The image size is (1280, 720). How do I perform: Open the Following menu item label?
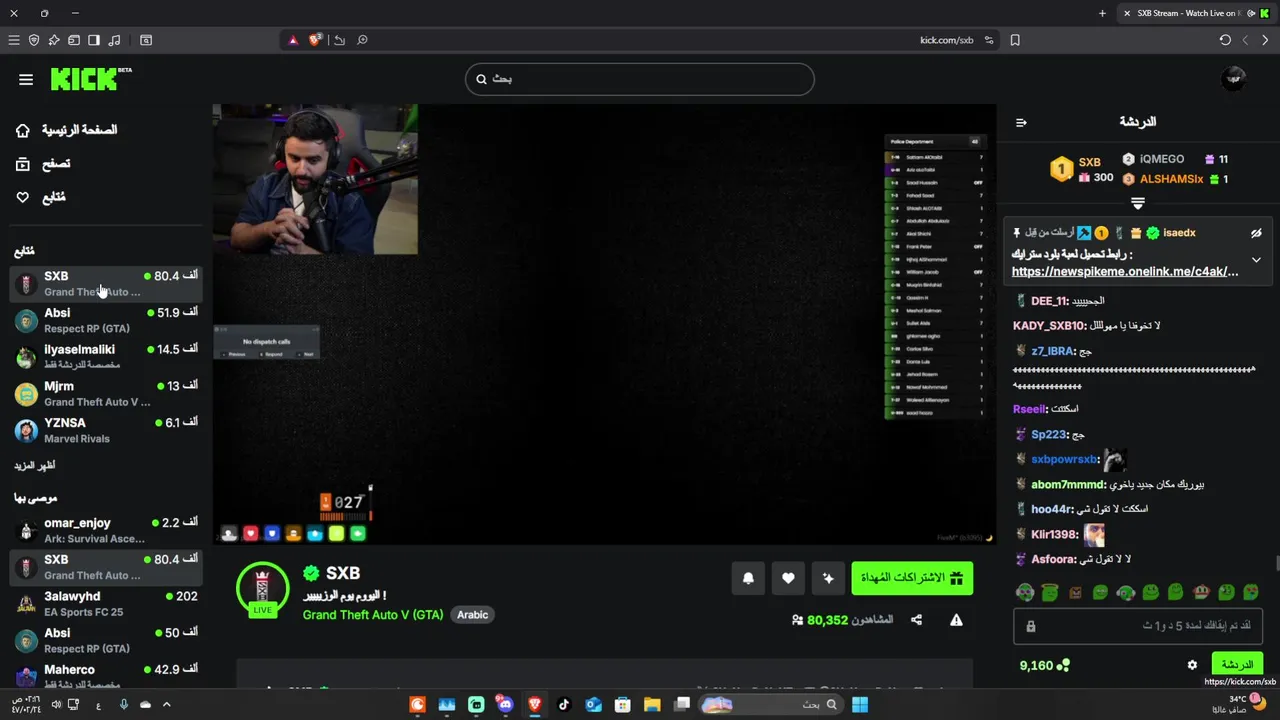point(54,197)
